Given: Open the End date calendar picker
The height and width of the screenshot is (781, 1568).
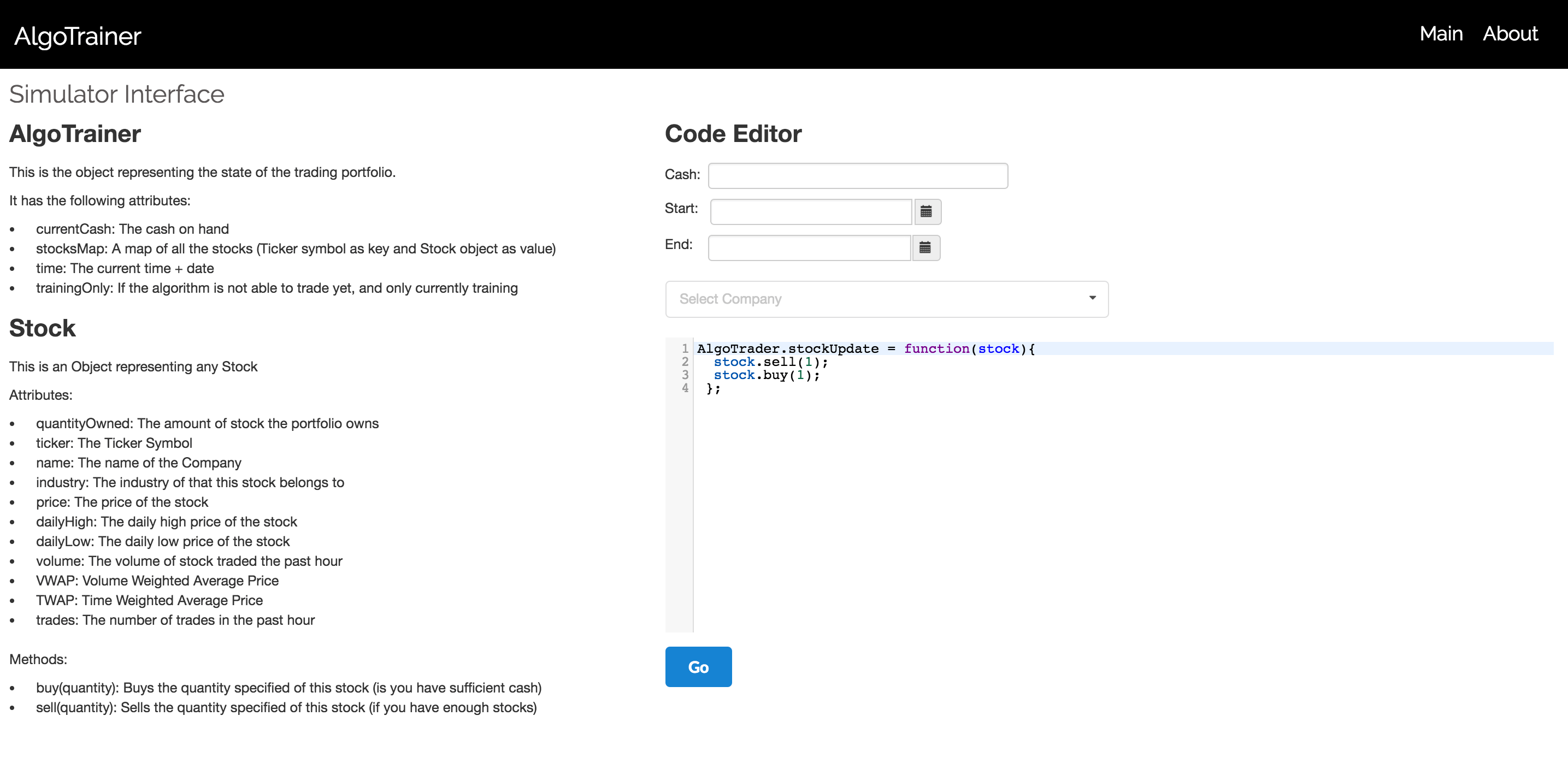Looking at the screenshot, I should (925, 247).
